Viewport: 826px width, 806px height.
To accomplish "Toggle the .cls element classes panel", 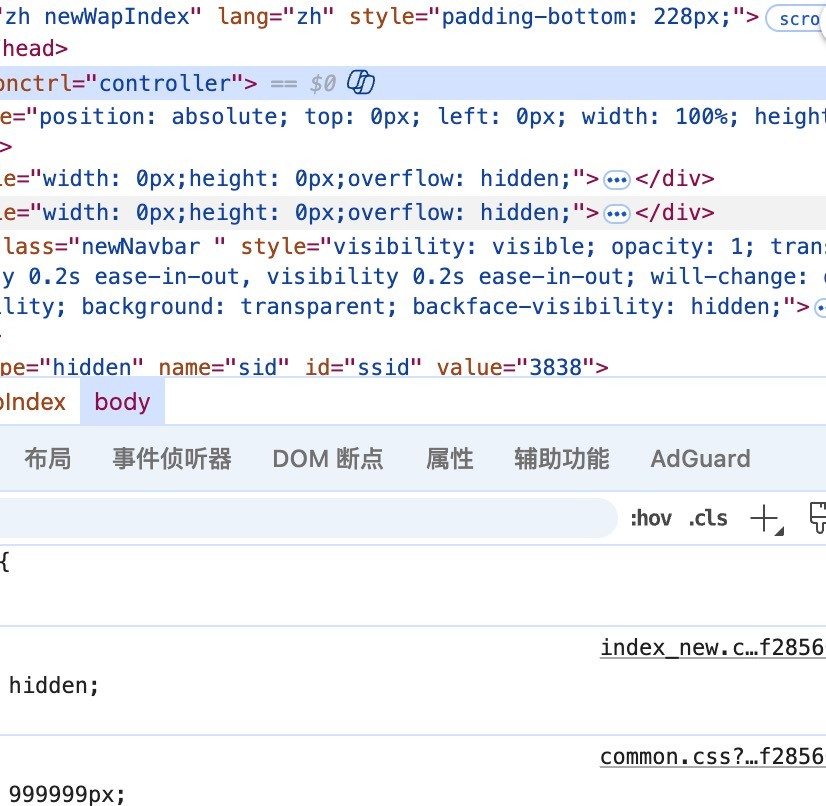I will click(x=708, y=518).
